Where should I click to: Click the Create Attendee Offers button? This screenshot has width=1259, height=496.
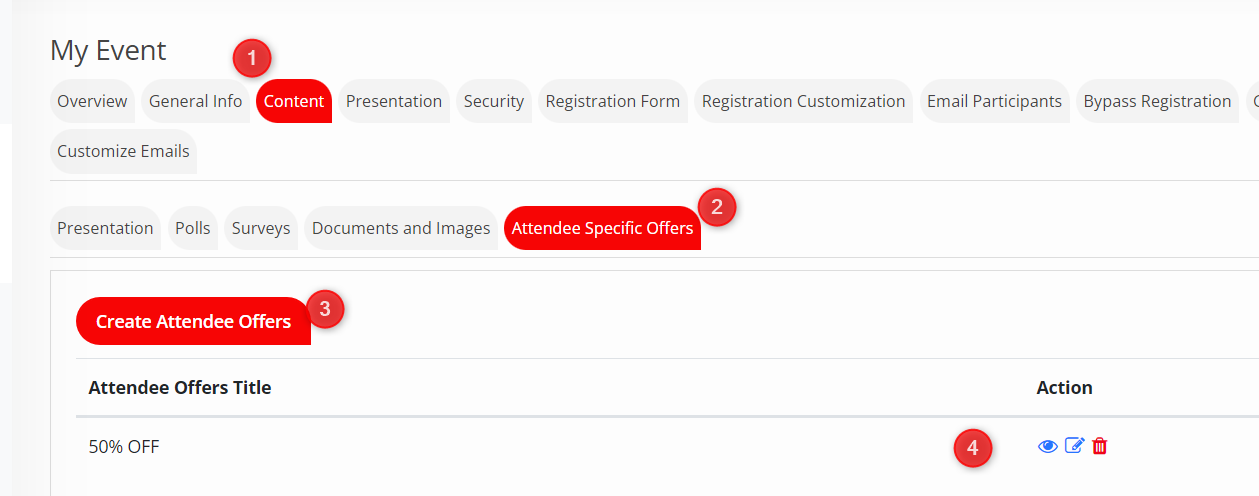193,321
